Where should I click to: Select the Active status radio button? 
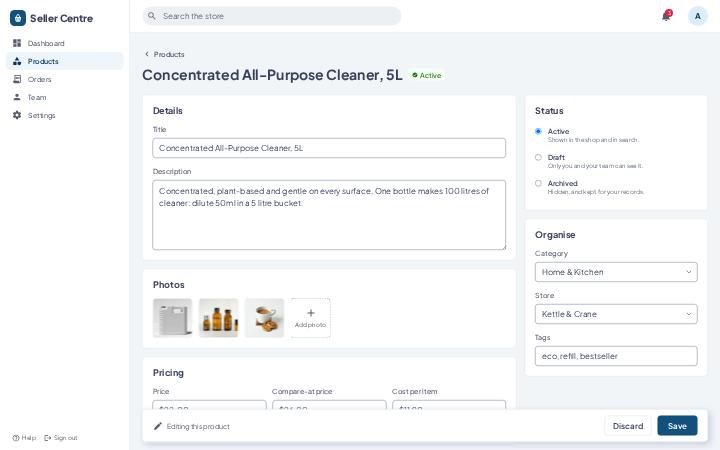pos(538,131)
